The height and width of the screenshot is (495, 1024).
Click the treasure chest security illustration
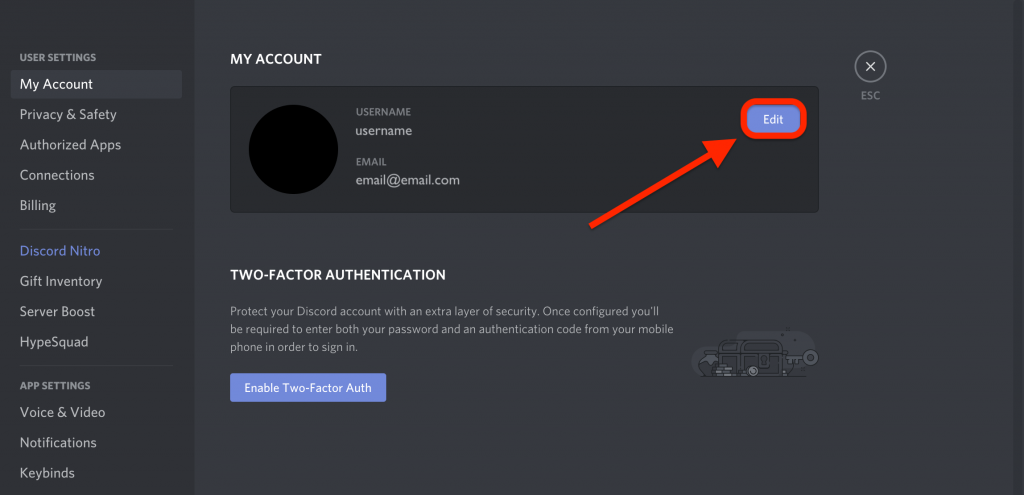(754, 353)
